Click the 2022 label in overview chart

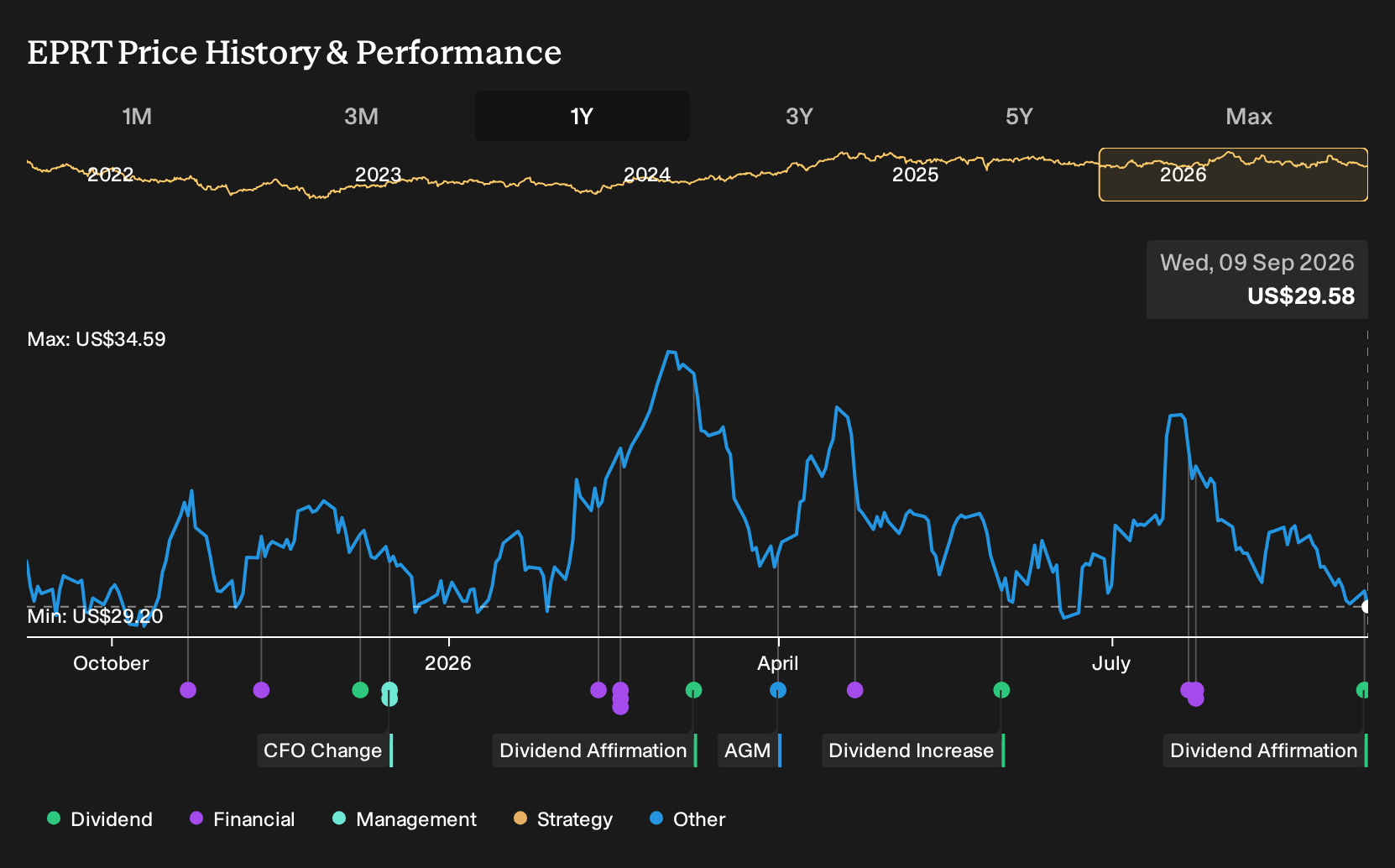pyautogui.click(x=110, y=175)
